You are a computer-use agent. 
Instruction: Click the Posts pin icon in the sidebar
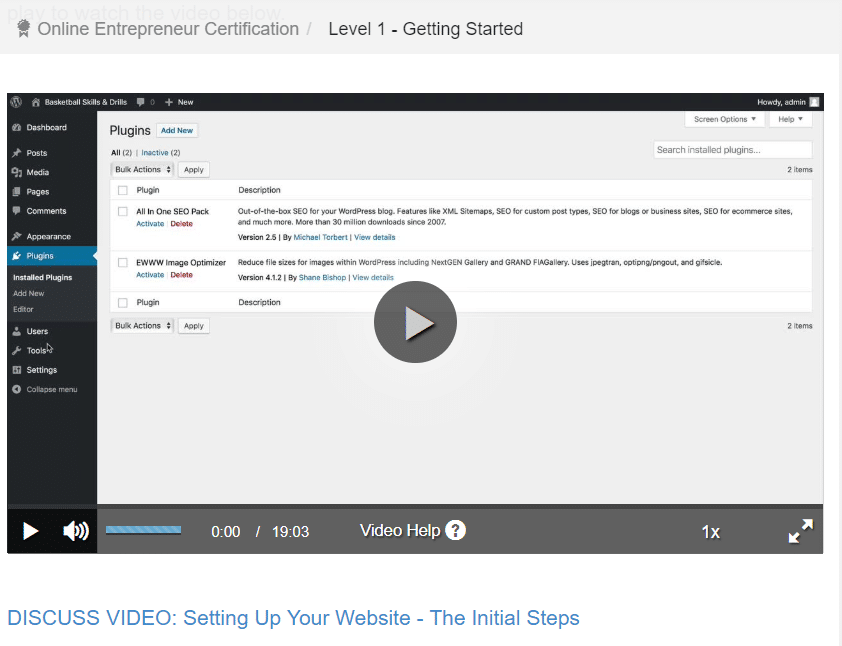coord(17,153)
